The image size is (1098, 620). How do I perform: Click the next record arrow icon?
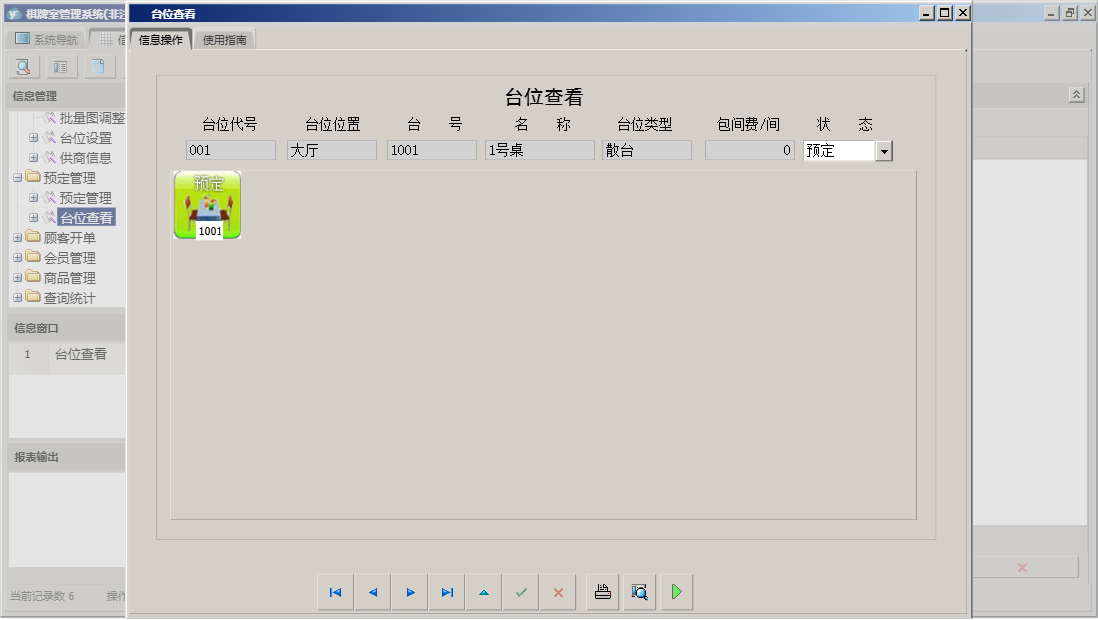pyautogui.click(x=409, y=591)
